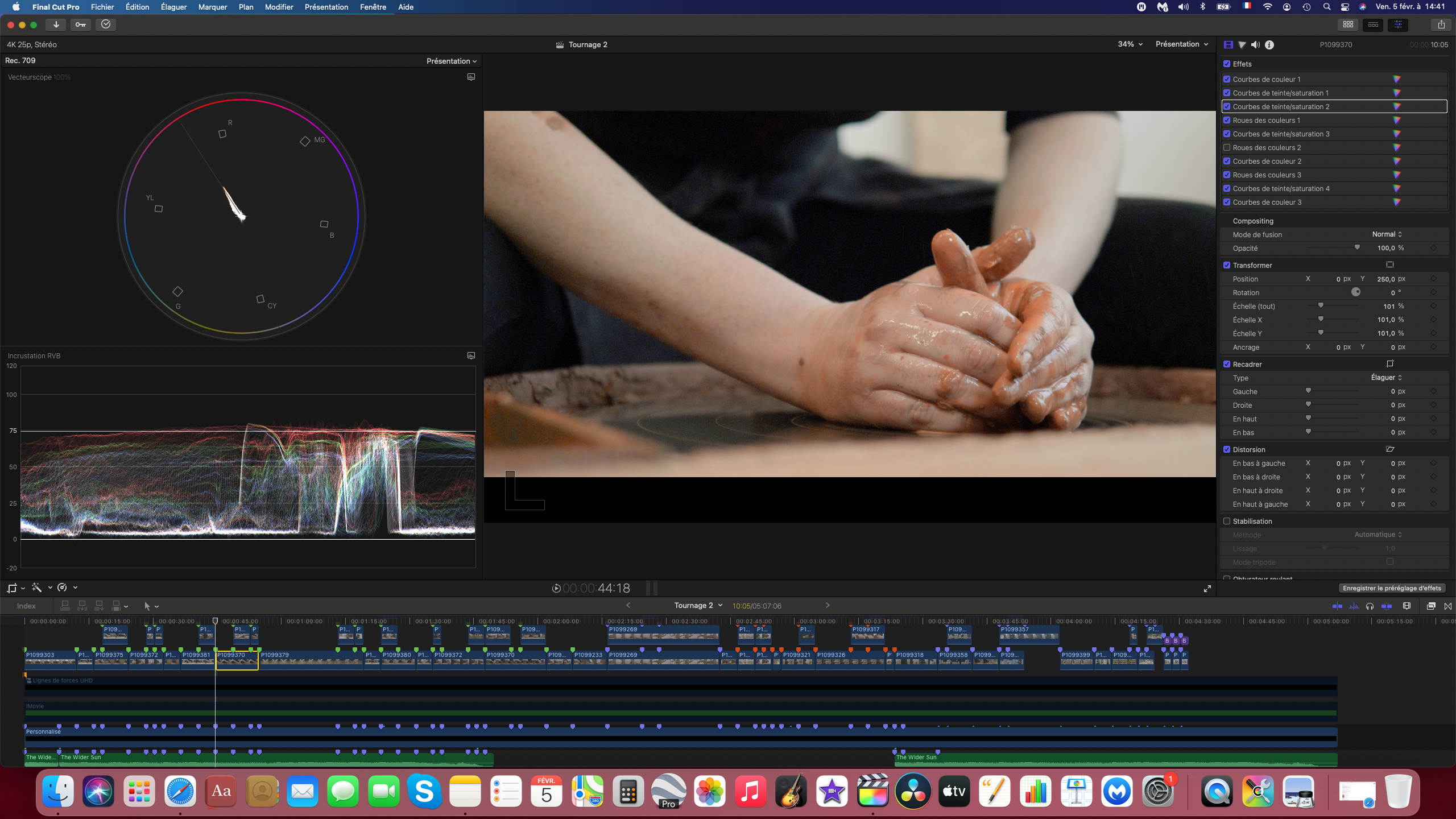This screenshot has height=819, width=1456.
Task: Open the select tool dropdown arrow
Action: [157, 606]
